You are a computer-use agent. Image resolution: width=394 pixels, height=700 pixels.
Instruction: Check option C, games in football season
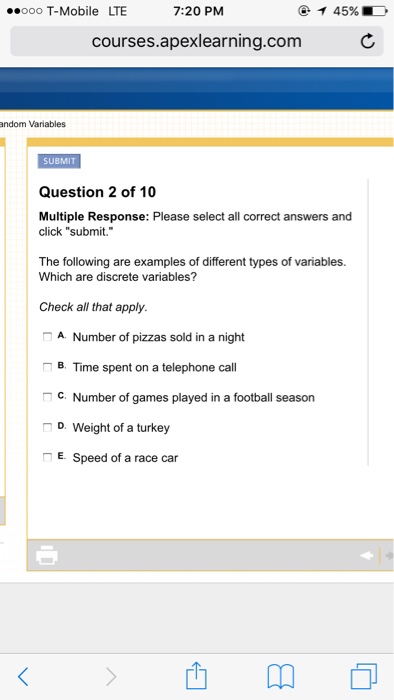[x=47, y=397]
